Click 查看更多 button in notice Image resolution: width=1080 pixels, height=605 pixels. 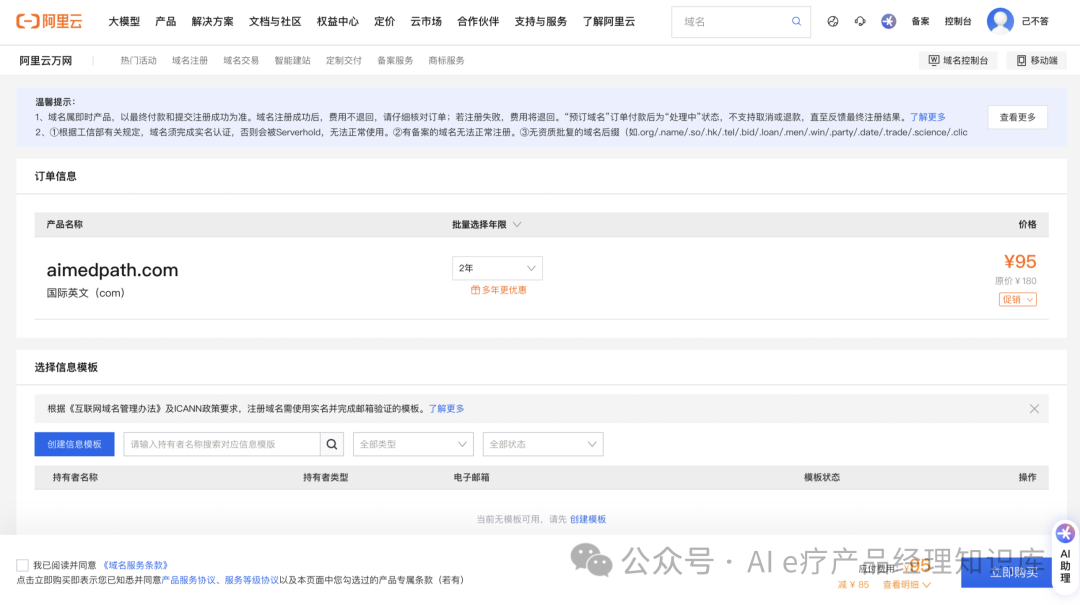coord(1017,117)
